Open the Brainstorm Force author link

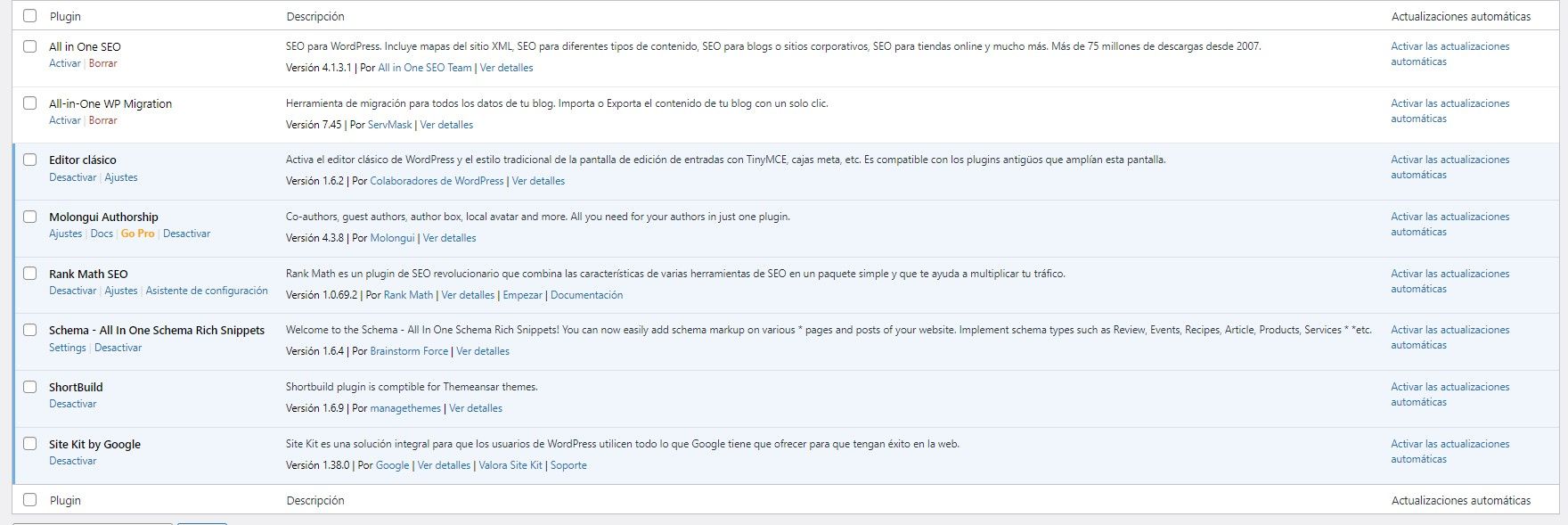pos(410,351)
